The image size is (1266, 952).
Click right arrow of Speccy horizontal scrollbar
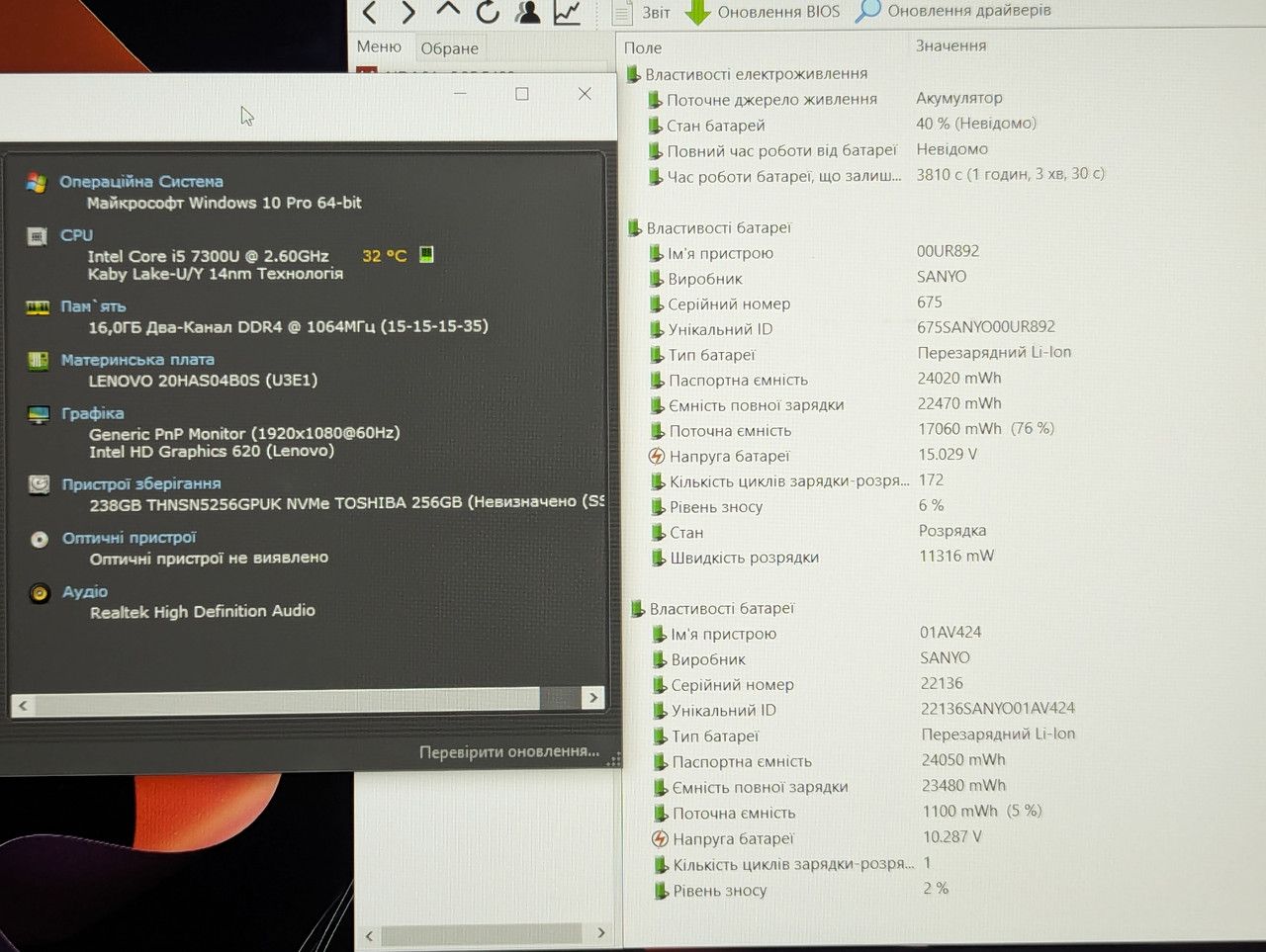[x=592, y=698]
